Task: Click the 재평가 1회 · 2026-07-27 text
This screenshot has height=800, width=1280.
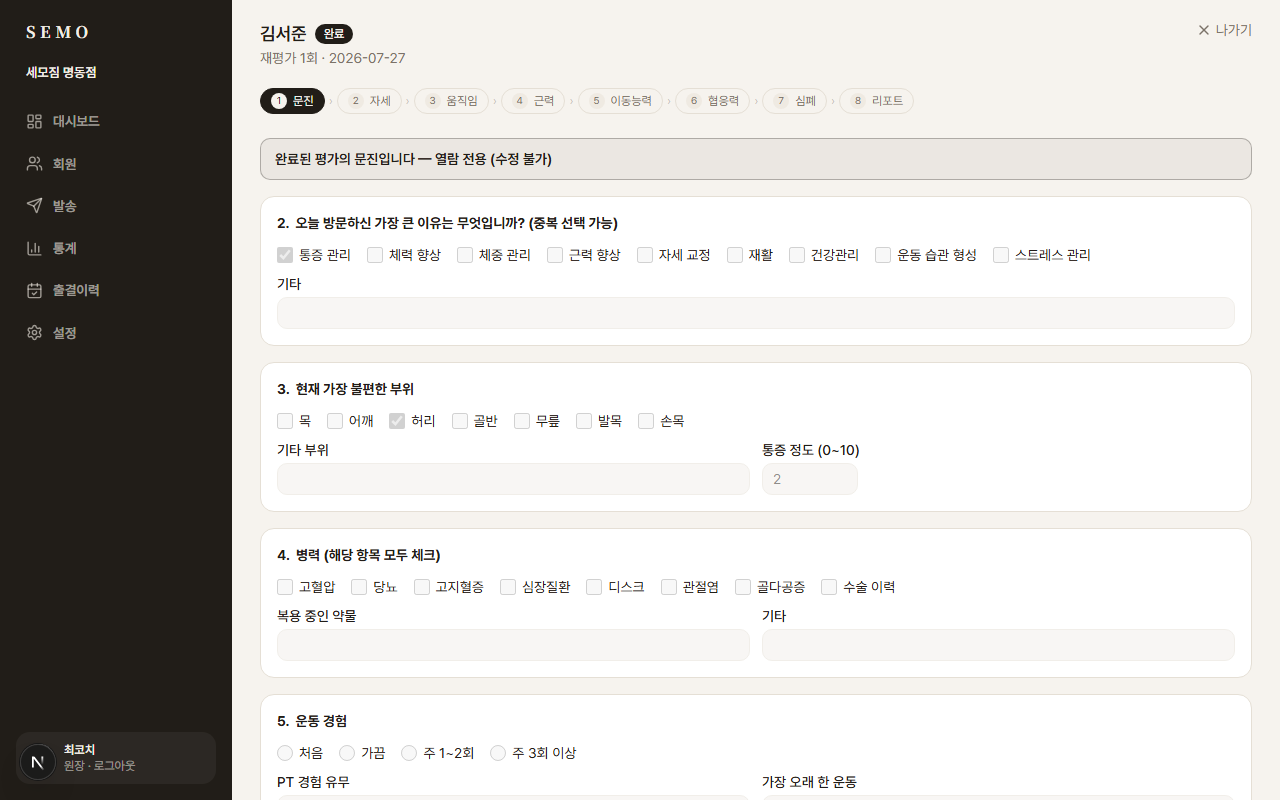Action: click(333, 58)
